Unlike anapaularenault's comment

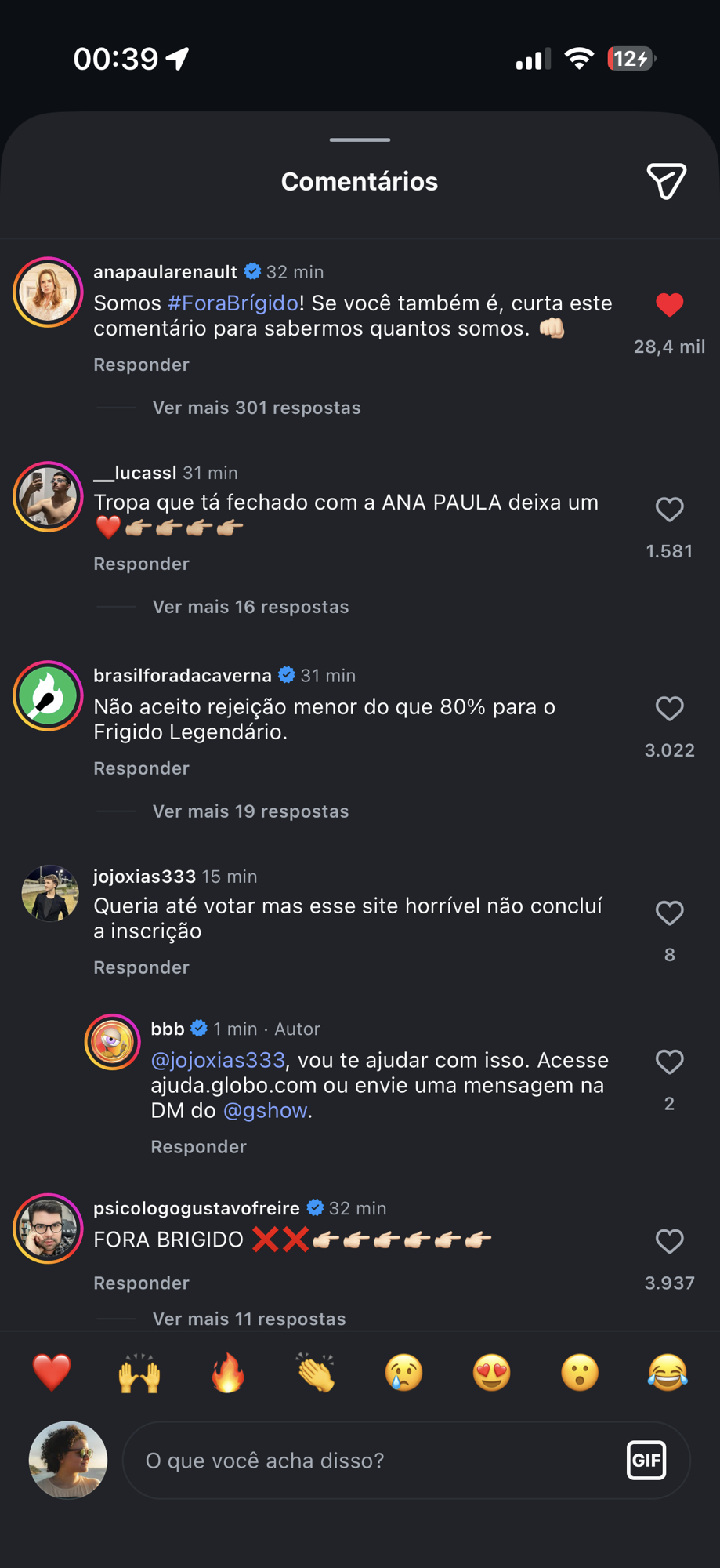click(669, 305)
